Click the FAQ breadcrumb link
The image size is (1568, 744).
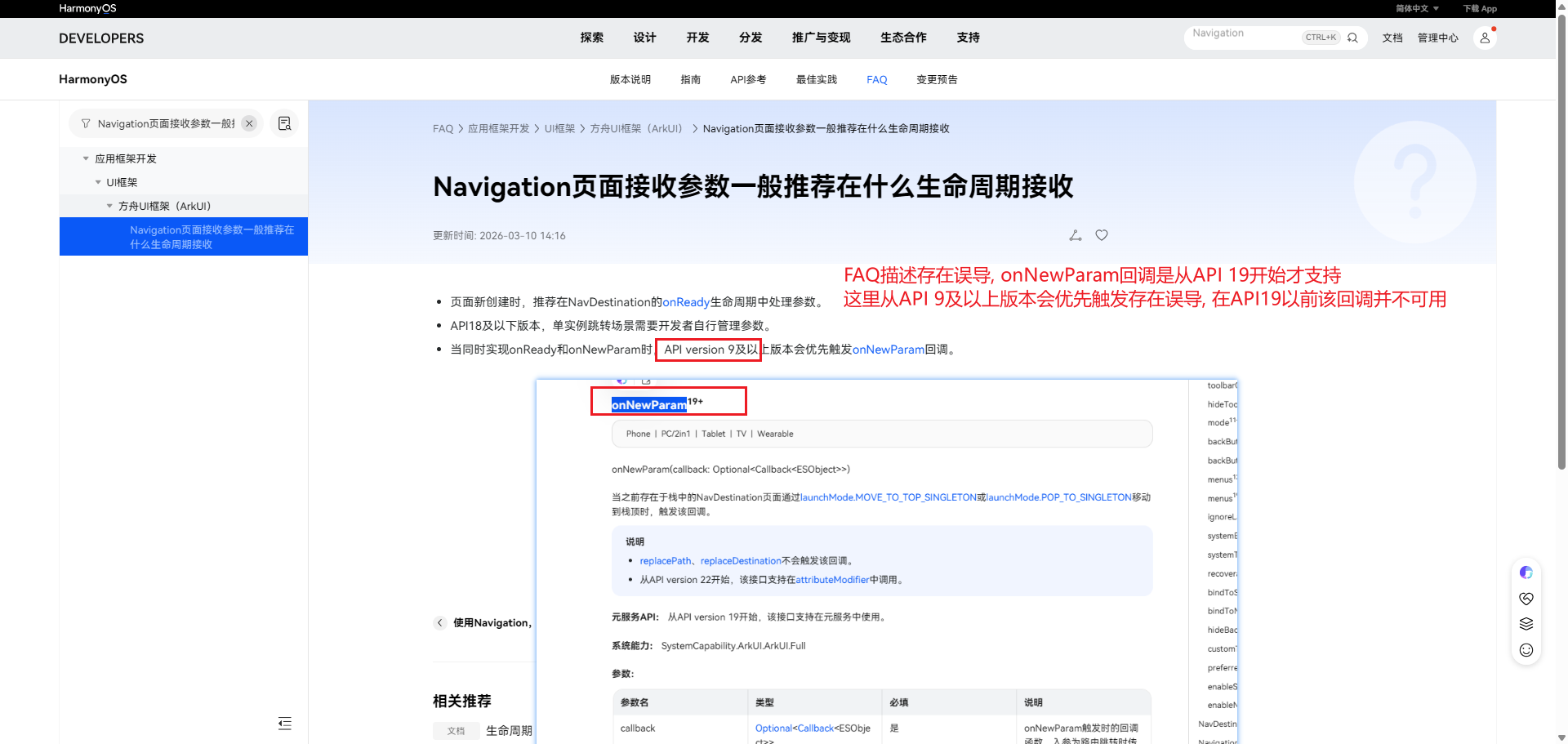[x=443, y=129]
